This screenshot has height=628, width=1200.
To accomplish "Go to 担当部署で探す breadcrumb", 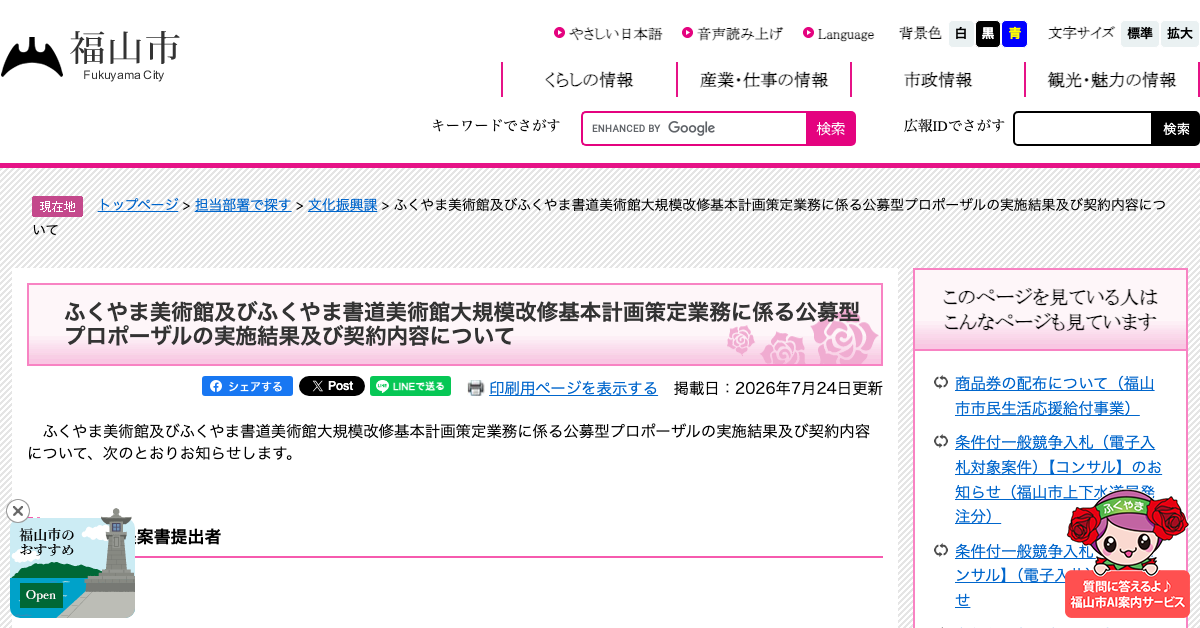I will [243, 204].
